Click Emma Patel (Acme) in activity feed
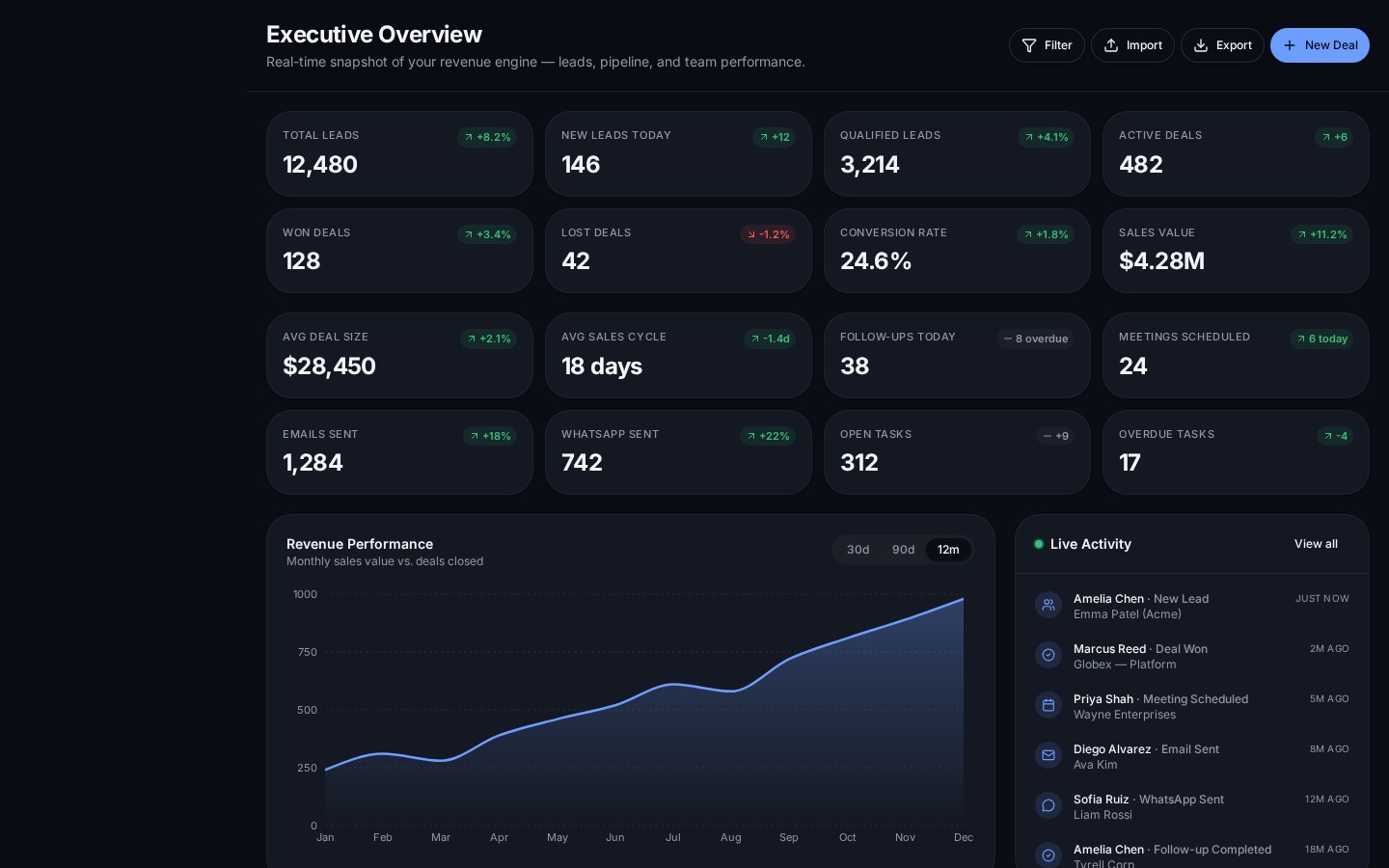The image size is (1389, 868). coord(1128,614)
